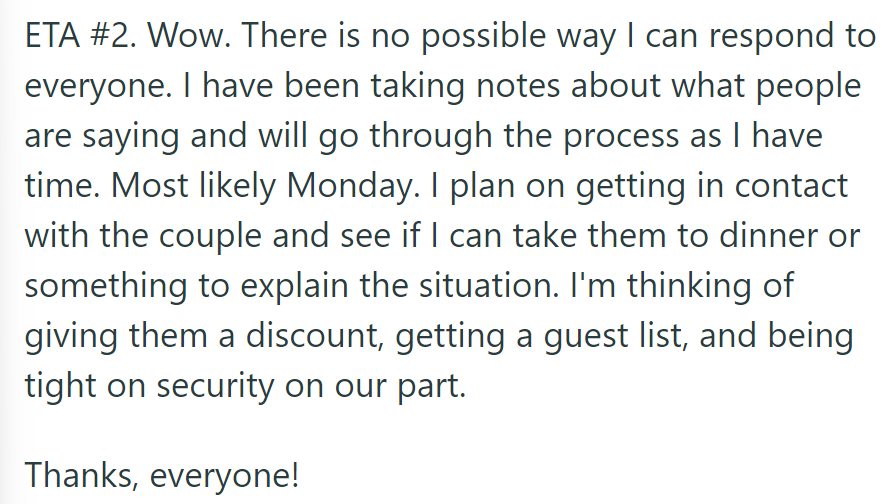This screenshot has width=893, height=504.
Task: Click the word "Wow." in the first line
Action: pos(189,35)
